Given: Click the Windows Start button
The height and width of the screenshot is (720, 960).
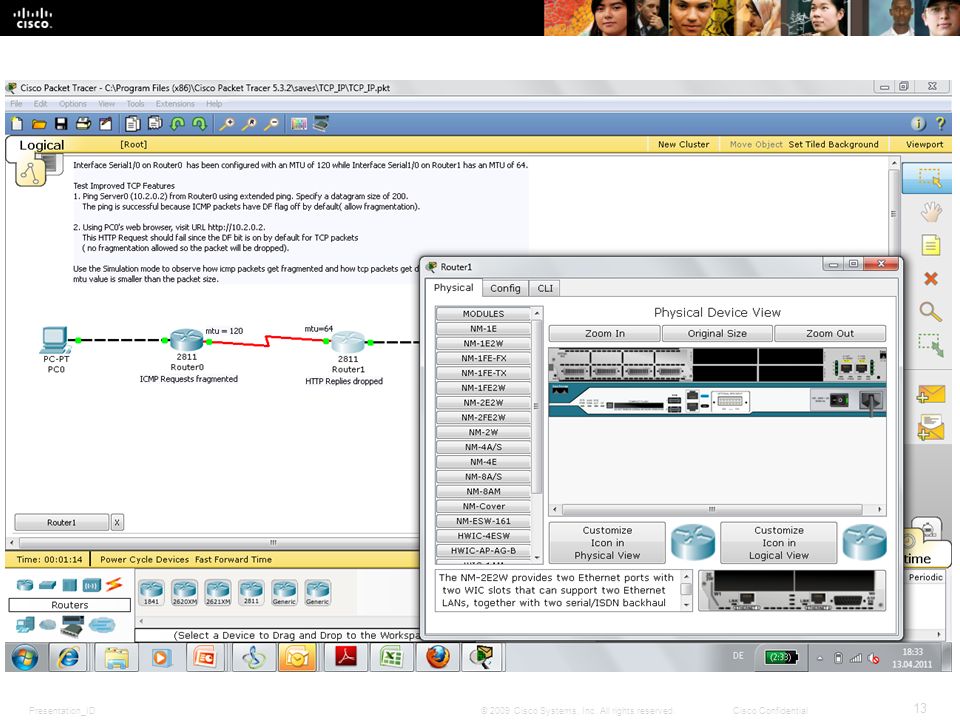Looking at the screenshot, I should pyautogui.click(x=25, y=658).
